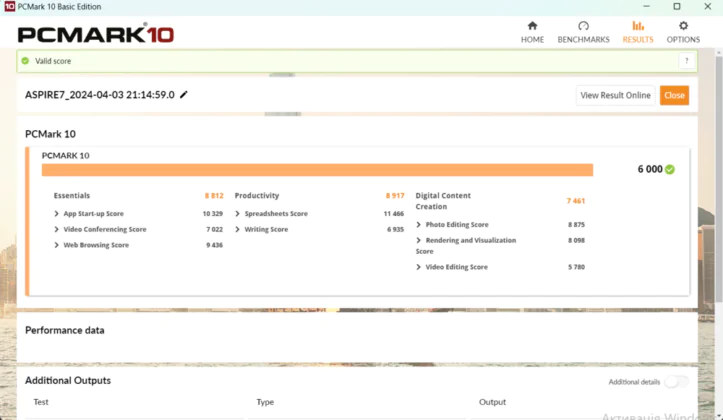The image size is (723, 420).
Task: Click the question mark help icon
Action: [687, 61]
